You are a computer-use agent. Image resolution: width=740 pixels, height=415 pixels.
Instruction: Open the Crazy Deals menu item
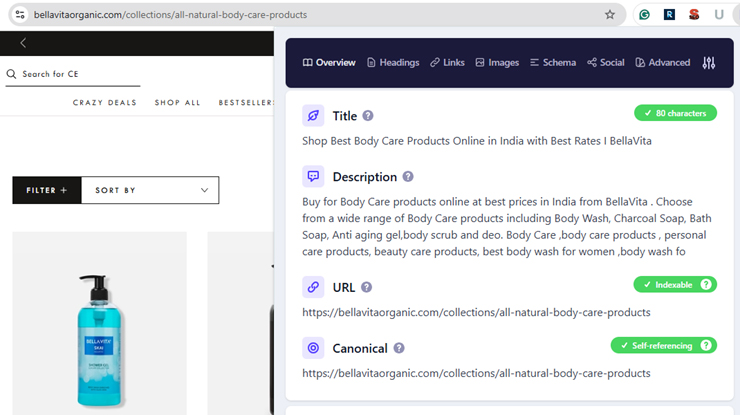tap(105, 102)
